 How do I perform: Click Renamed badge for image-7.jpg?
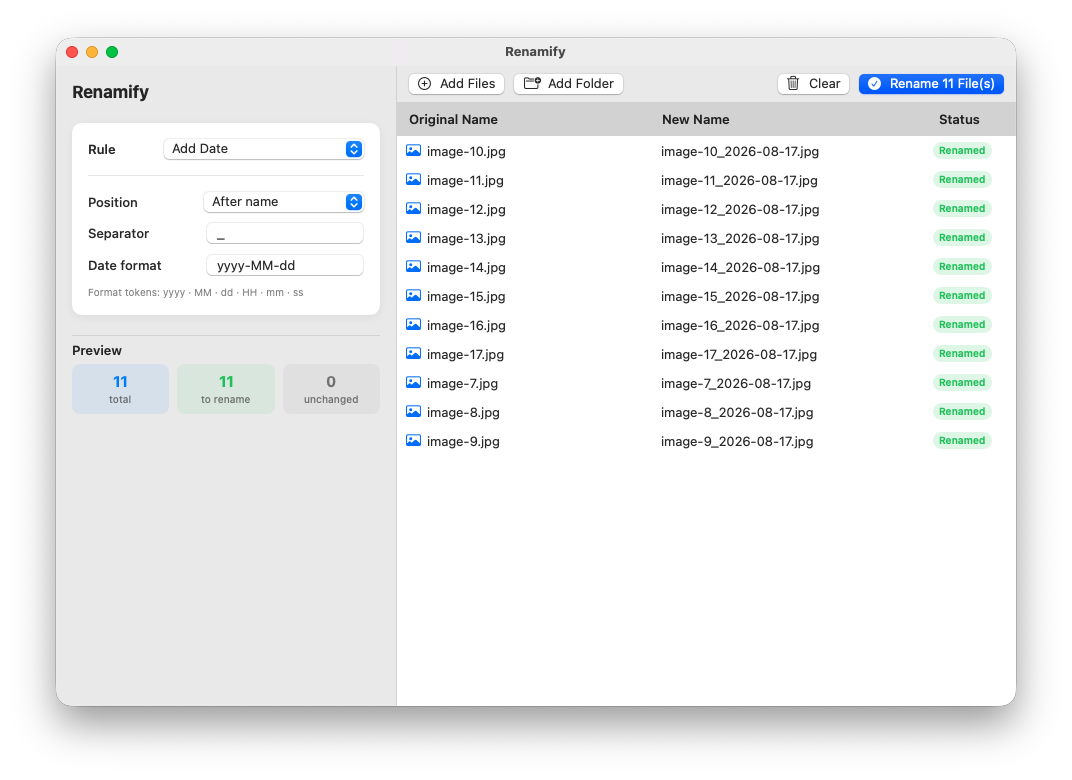[962, 383]
